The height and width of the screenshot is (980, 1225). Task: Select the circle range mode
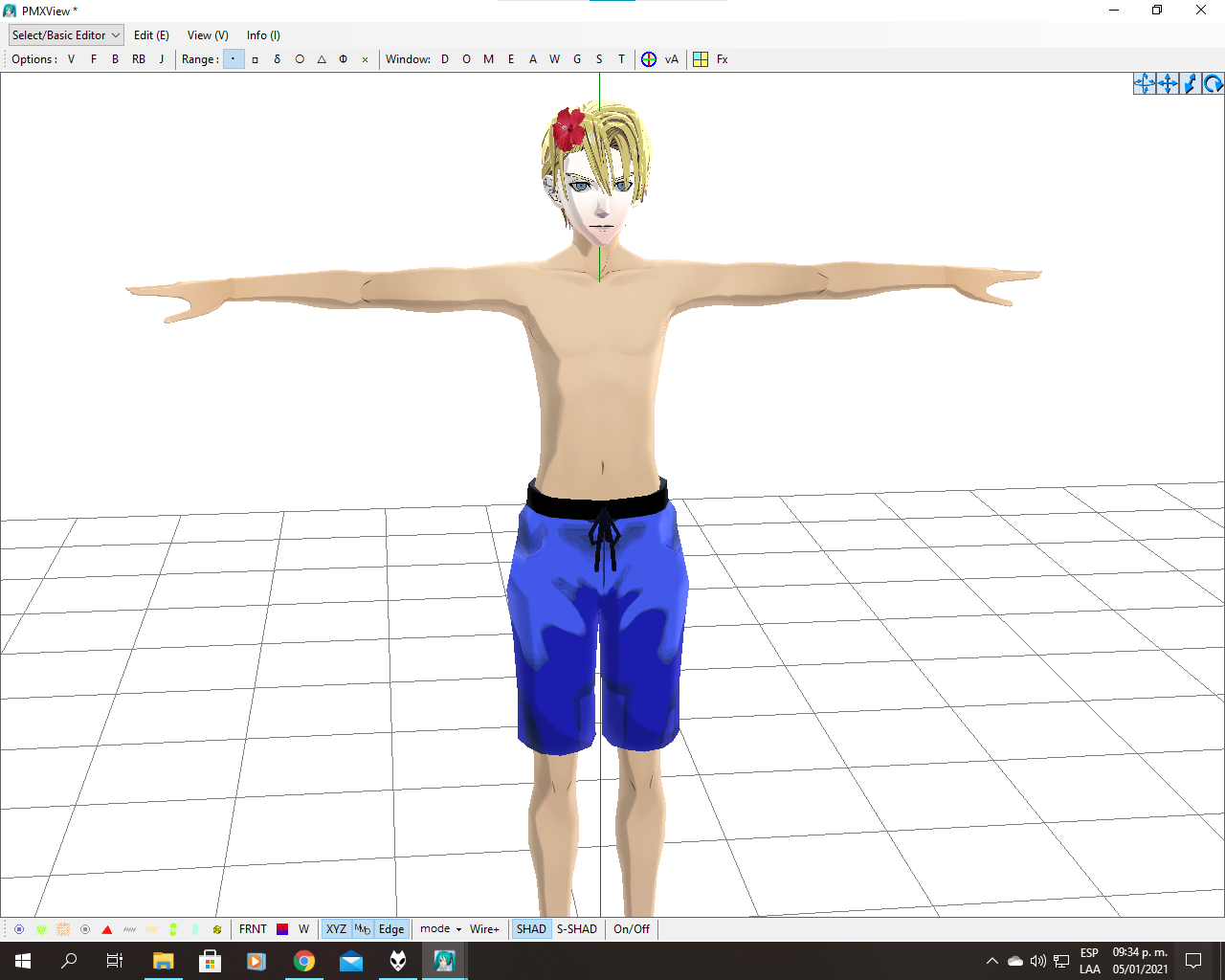[x=300, y=59]
